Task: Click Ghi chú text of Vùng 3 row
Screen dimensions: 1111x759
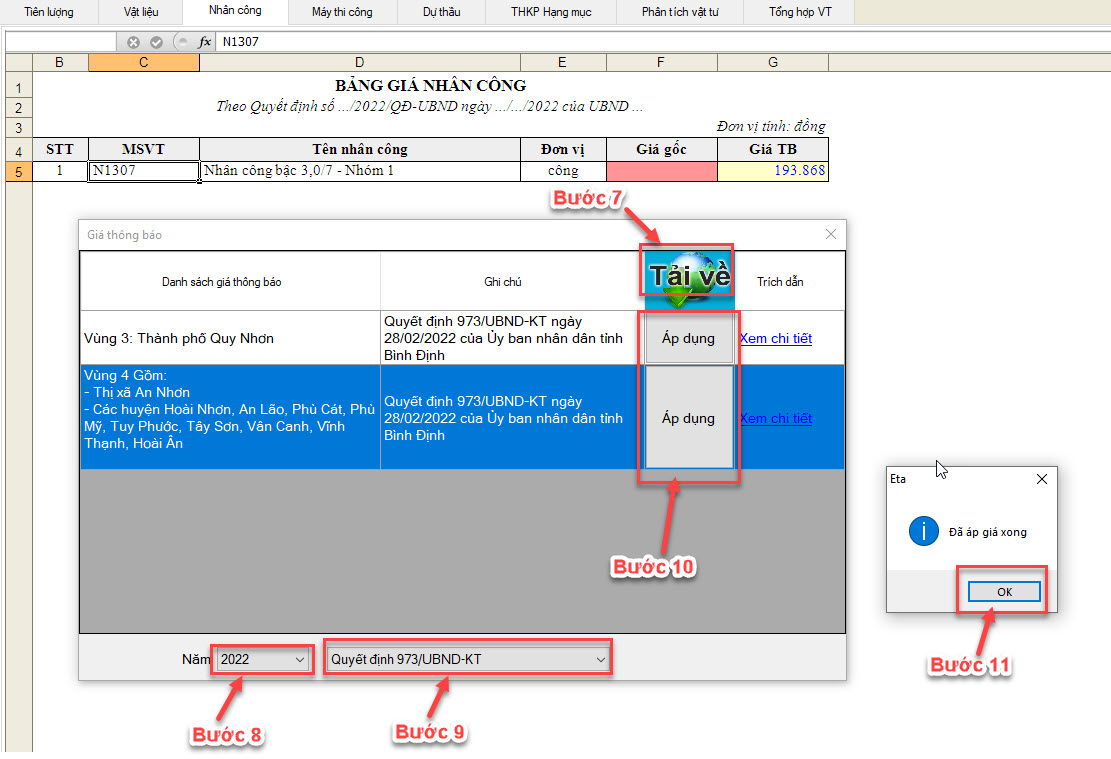Action: click(x=503, y=338)
